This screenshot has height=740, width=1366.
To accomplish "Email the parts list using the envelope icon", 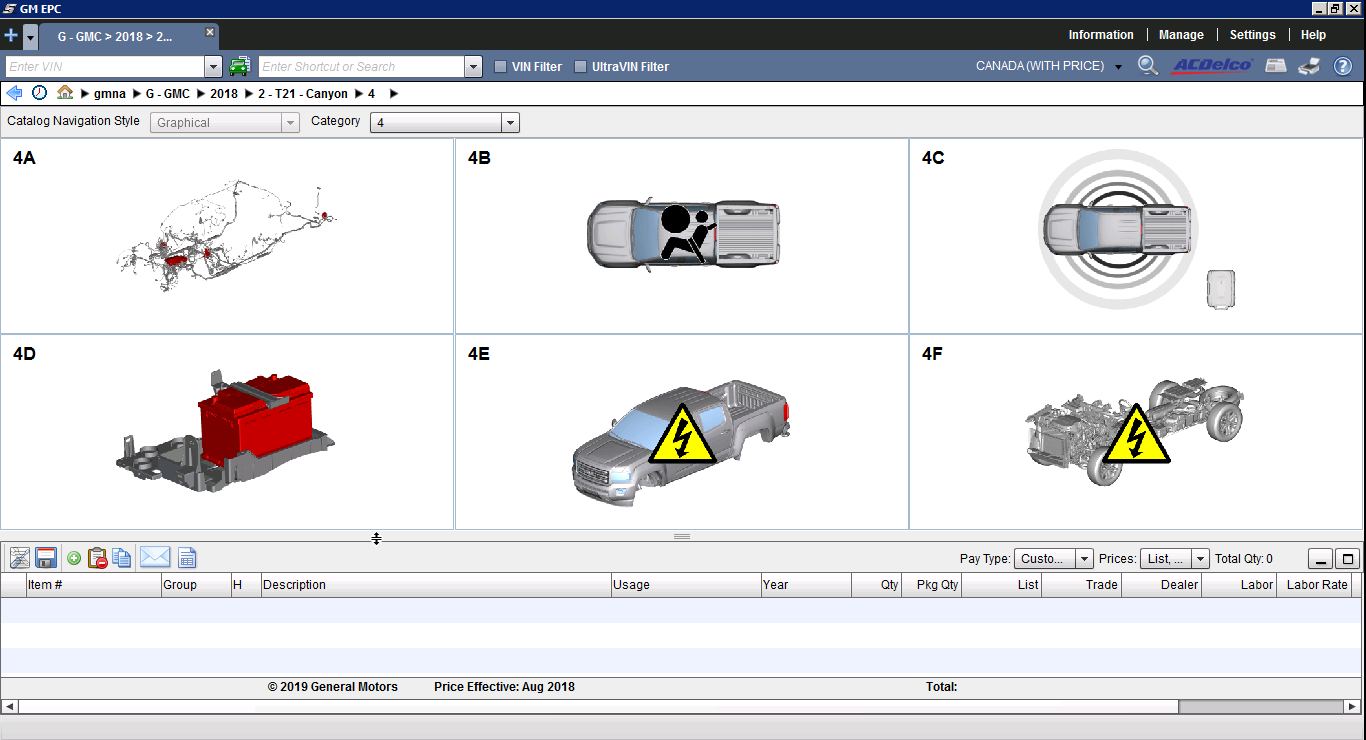I will pyautogui.click(x=154, y=558).
